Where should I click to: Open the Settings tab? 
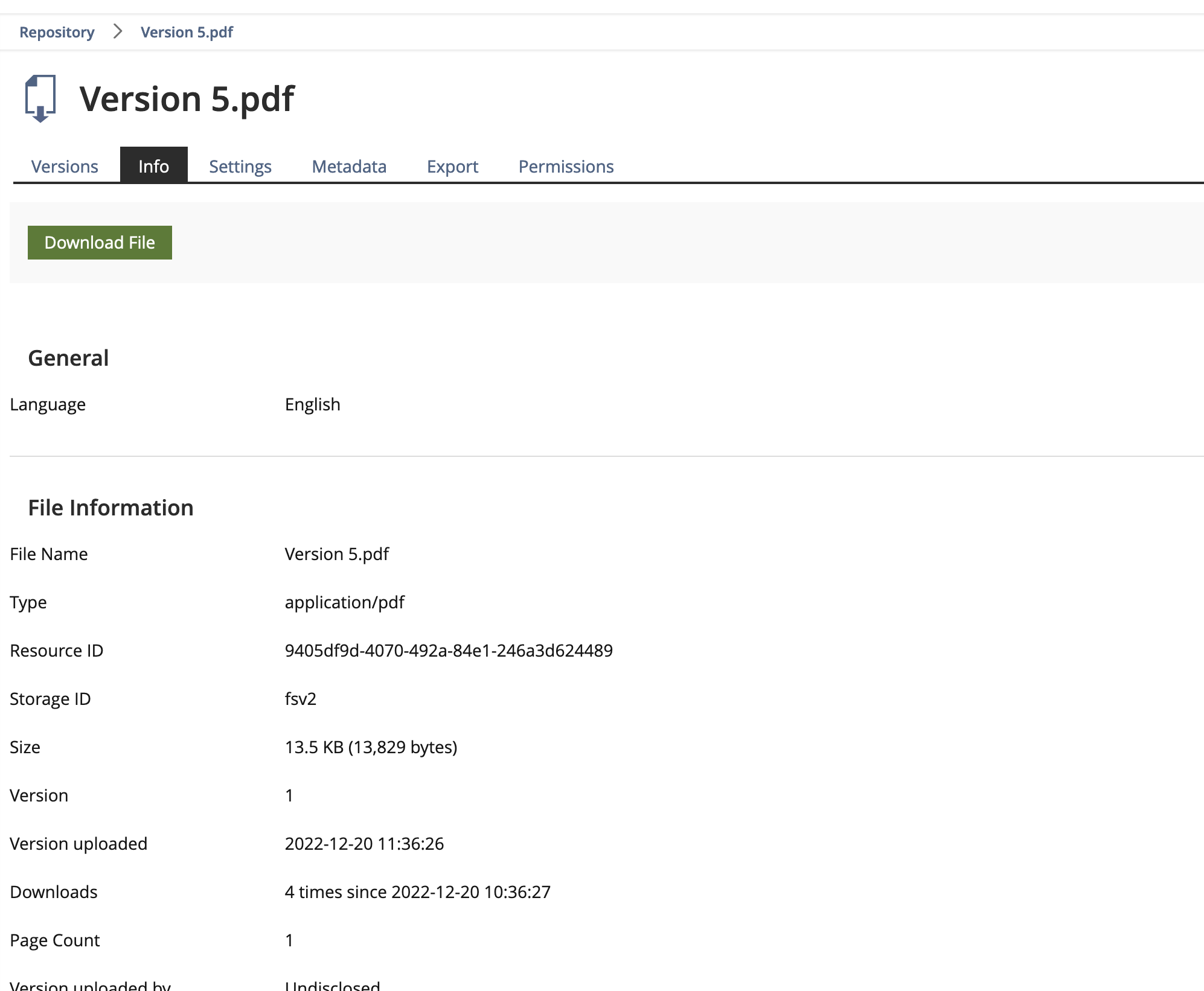pyautogui.click(x=240, y=166)
